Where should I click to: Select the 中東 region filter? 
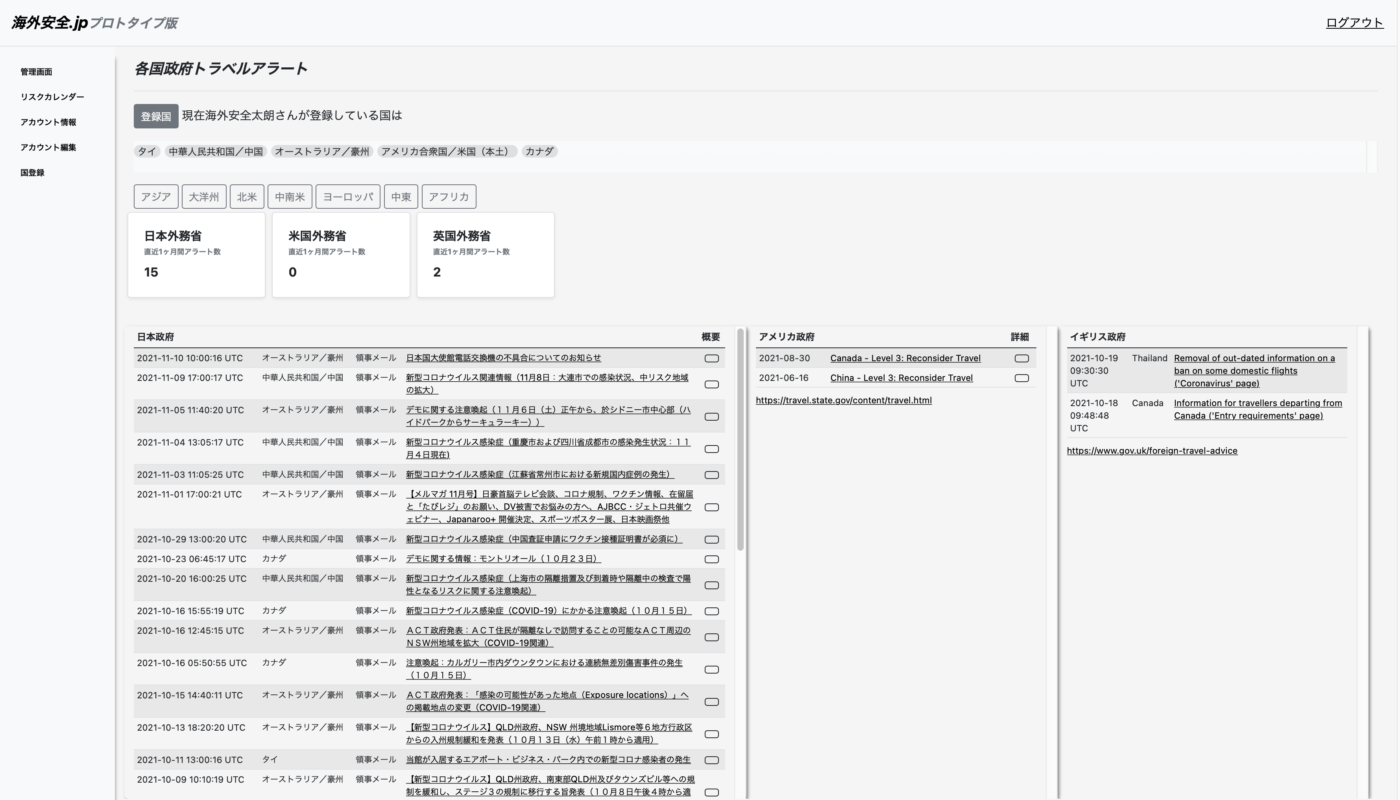click(401, 197)
